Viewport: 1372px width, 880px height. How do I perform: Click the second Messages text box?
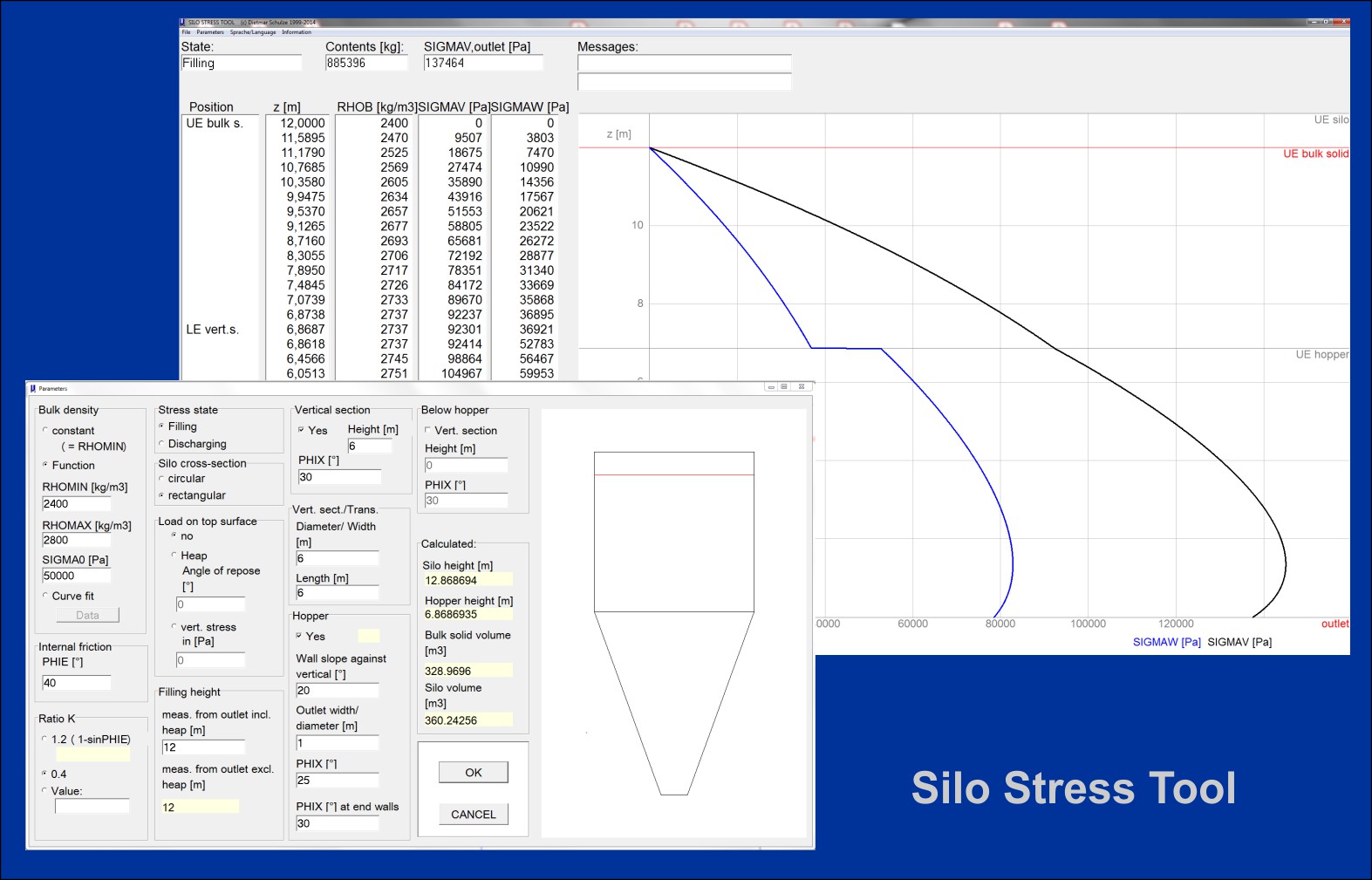[x=685, y=82]
